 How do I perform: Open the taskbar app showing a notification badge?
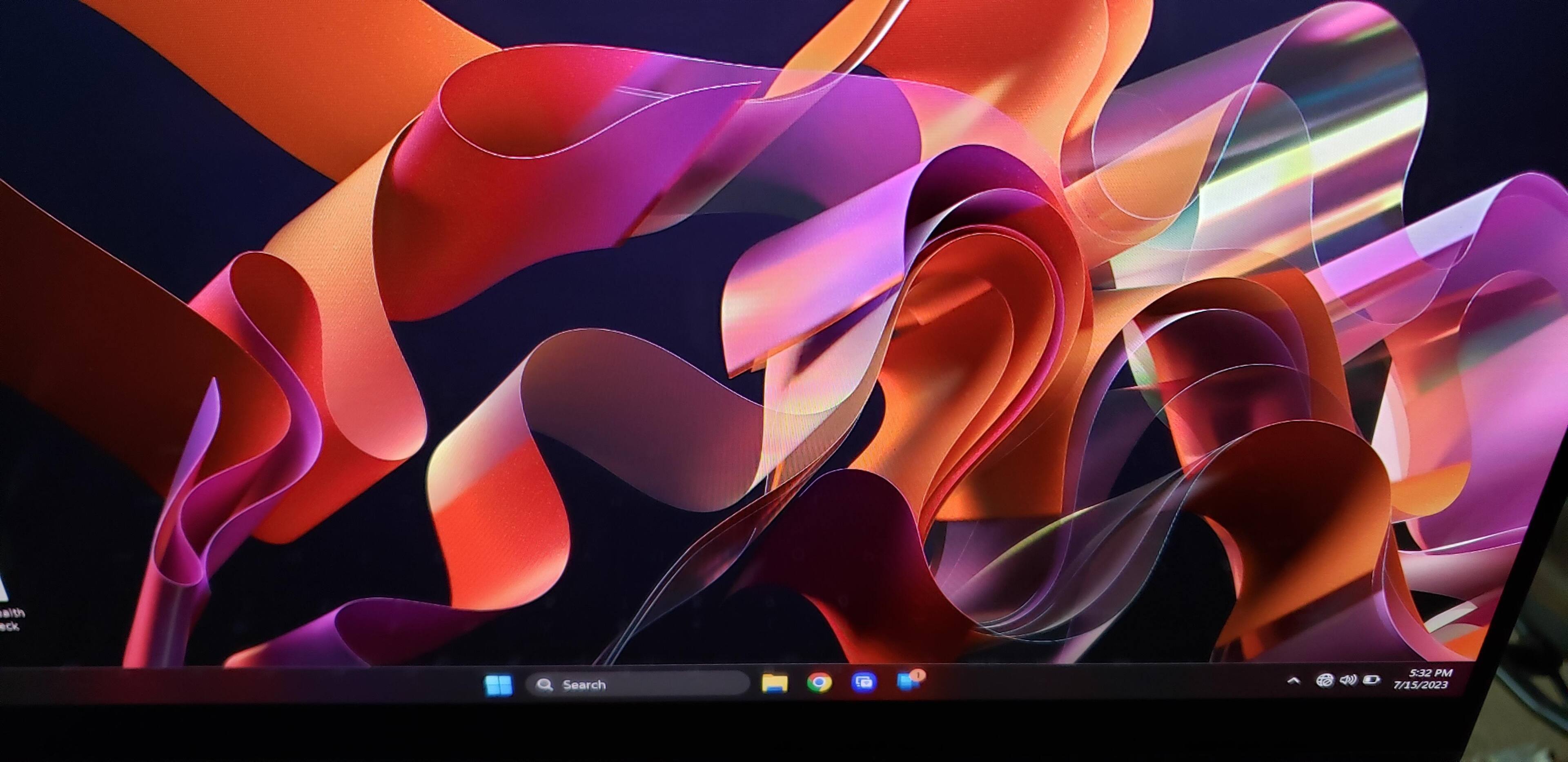click(x=908, y=682)
